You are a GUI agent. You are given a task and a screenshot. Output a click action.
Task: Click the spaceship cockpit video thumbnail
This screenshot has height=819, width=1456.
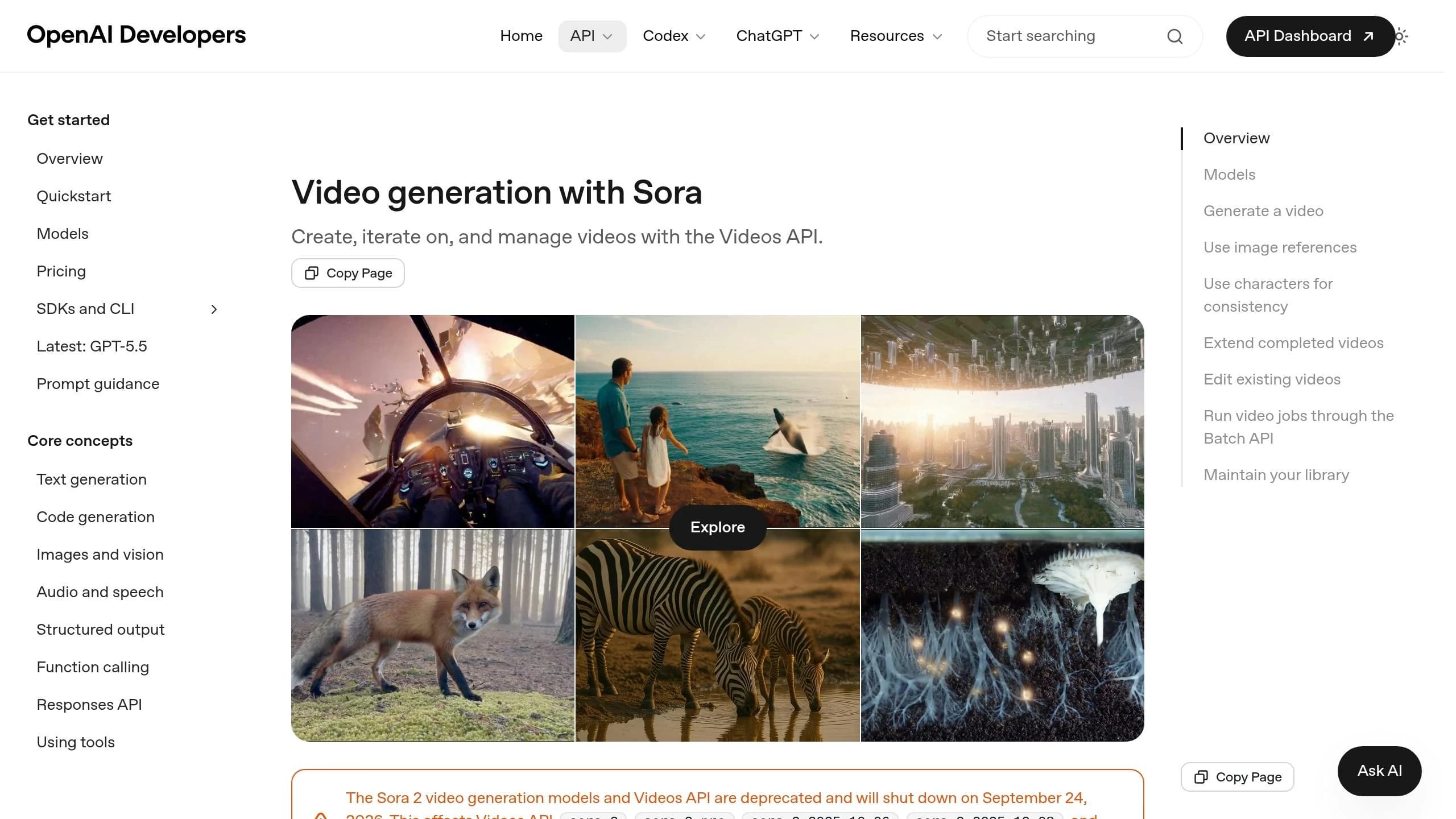(x=433, y=421)
